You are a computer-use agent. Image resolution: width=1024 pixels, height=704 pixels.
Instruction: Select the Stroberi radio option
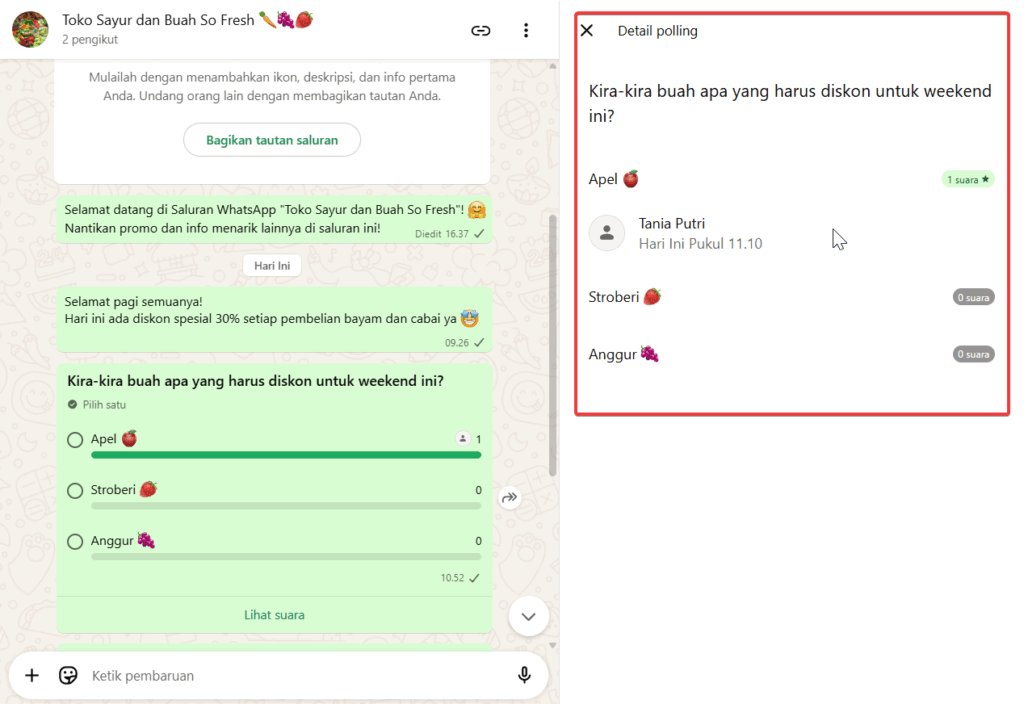(x=75, y=491)
